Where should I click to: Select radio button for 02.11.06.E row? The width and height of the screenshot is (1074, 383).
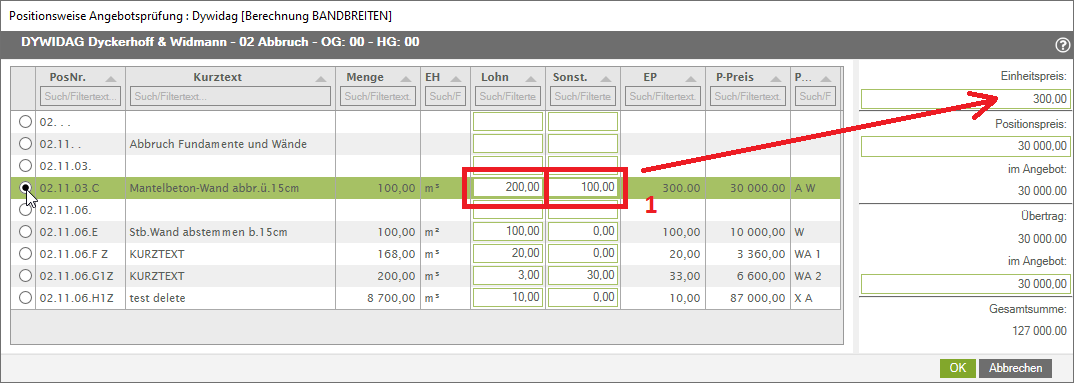point(25,232)
